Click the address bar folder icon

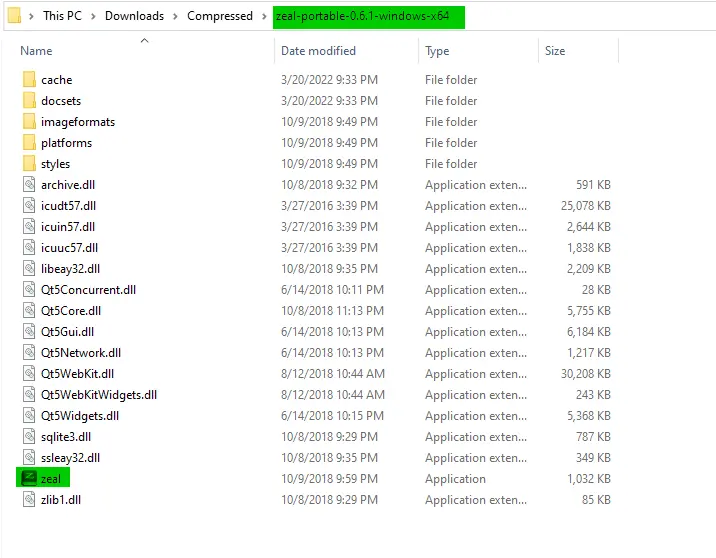14,16
